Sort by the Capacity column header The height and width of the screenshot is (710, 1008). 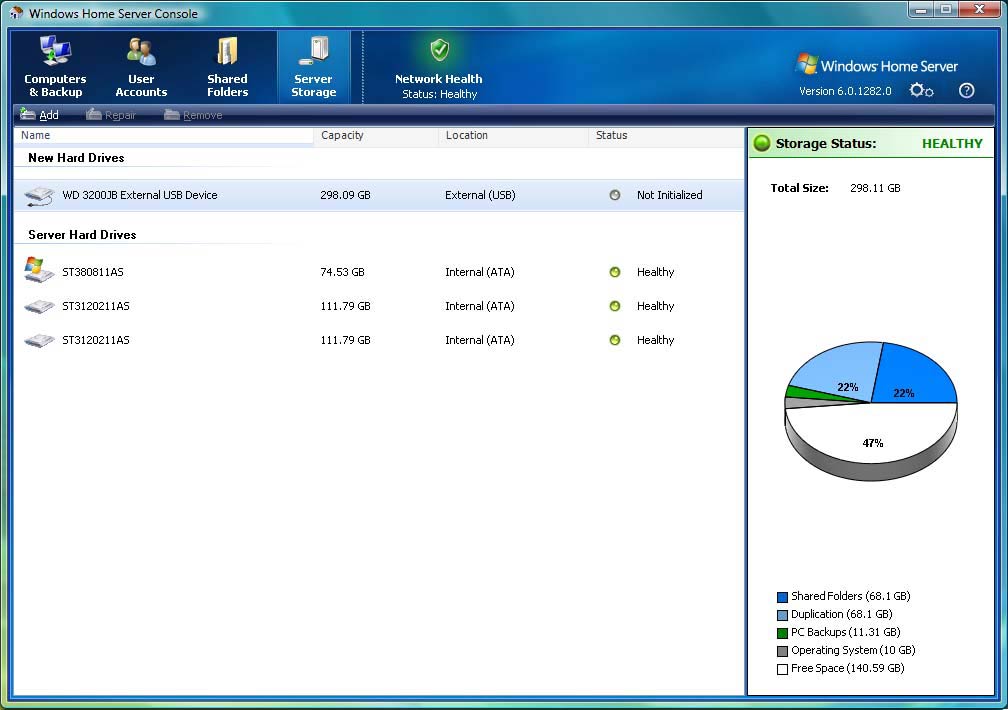tap(342, 135)
